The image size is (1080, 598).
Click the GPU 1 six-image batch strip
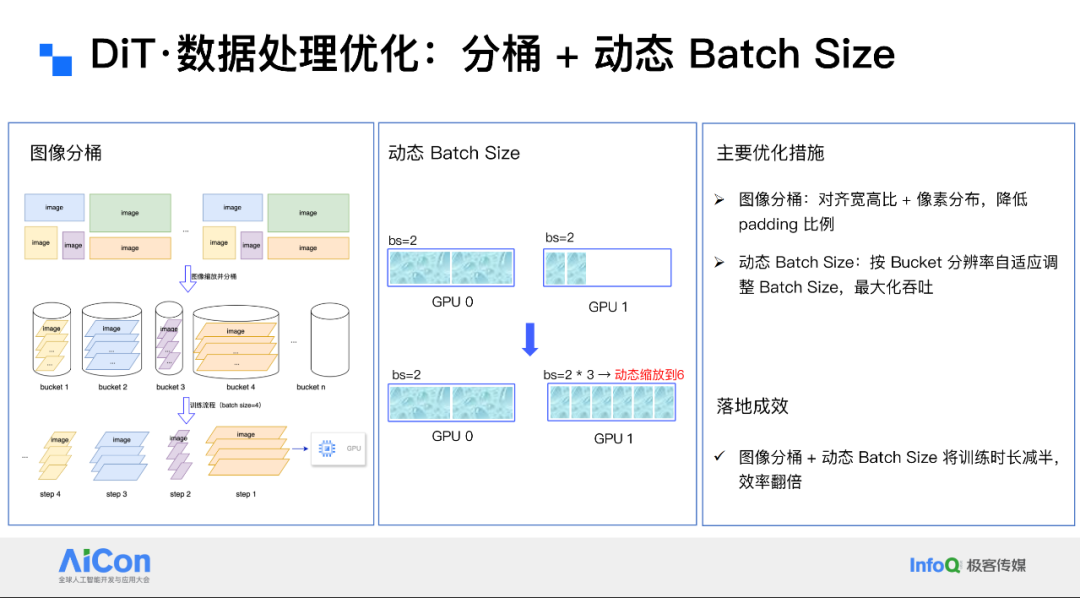[612, 402]
